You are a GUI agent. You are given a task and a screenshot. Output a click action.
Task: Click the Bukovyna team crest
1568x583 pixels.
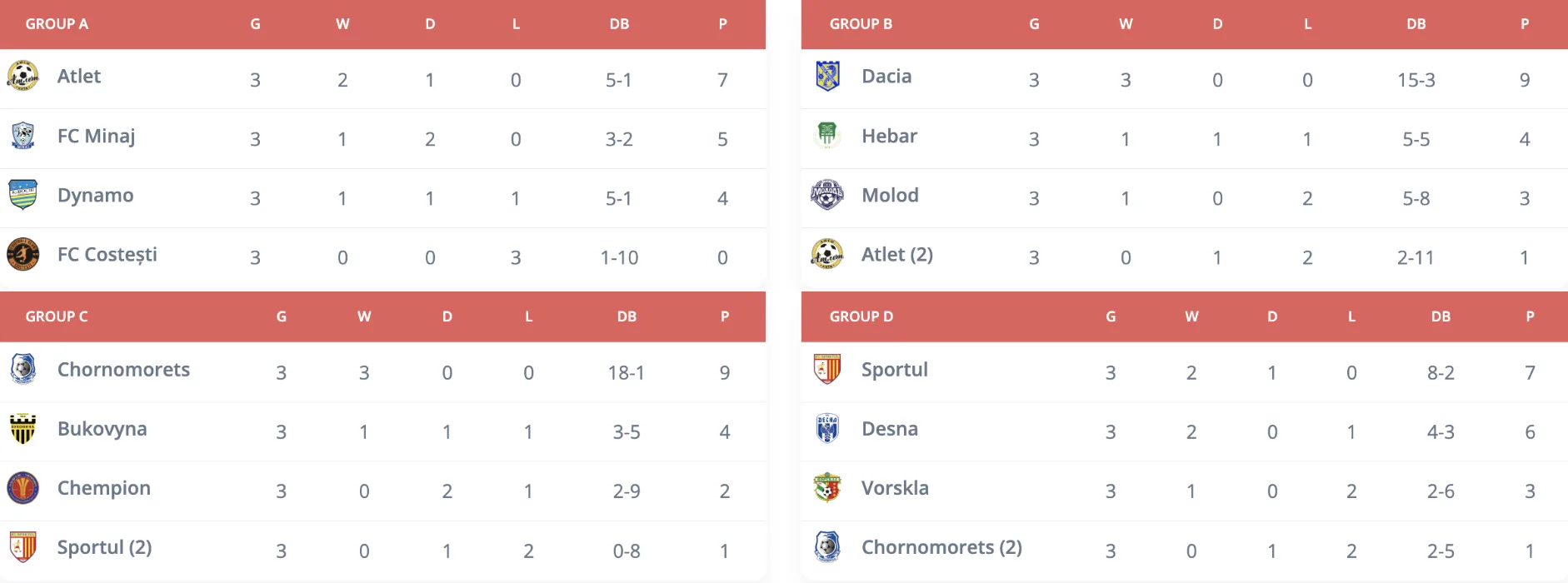(22, 429)
